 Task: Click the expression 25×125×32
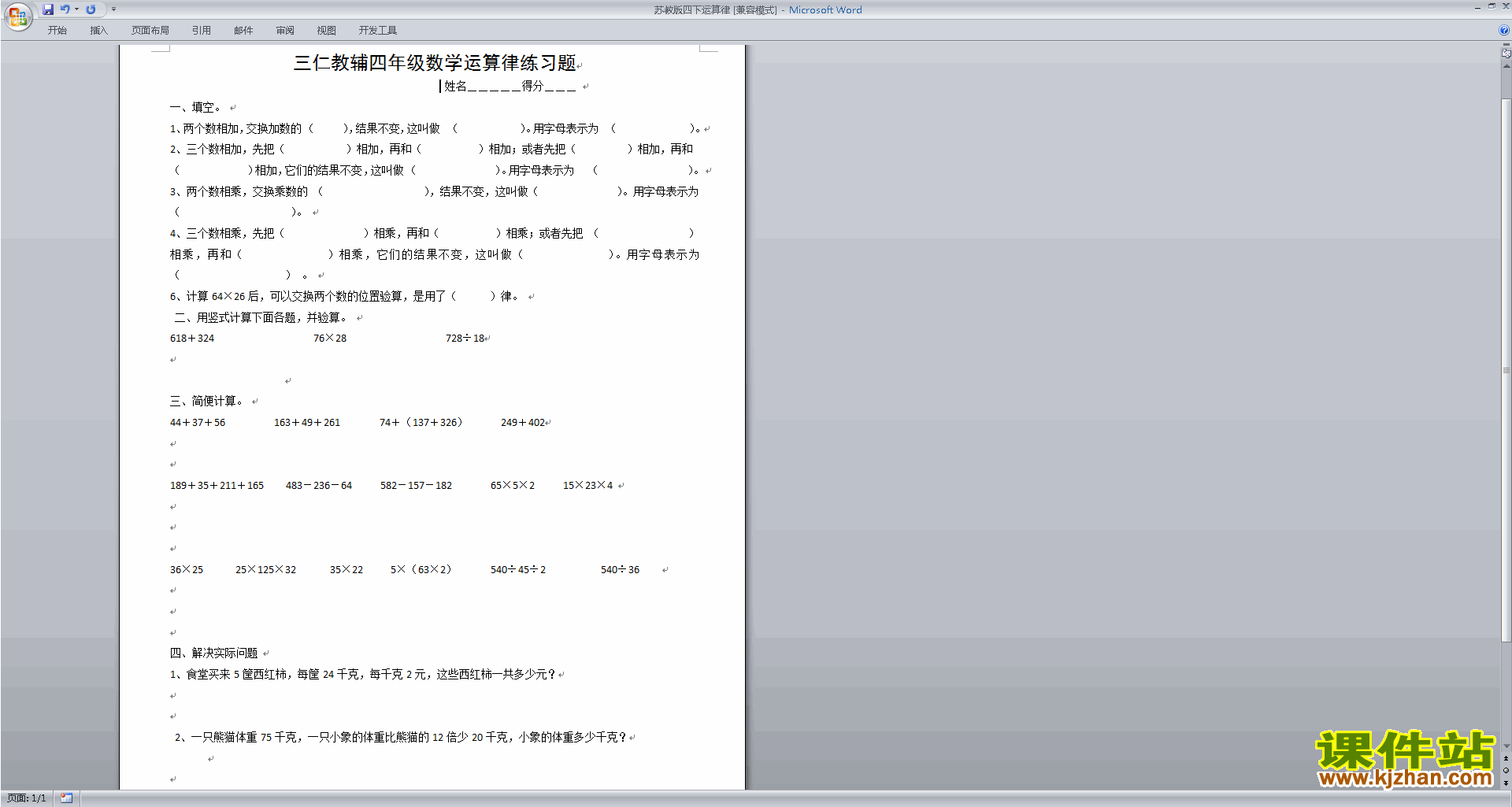(x=265, y=570)
